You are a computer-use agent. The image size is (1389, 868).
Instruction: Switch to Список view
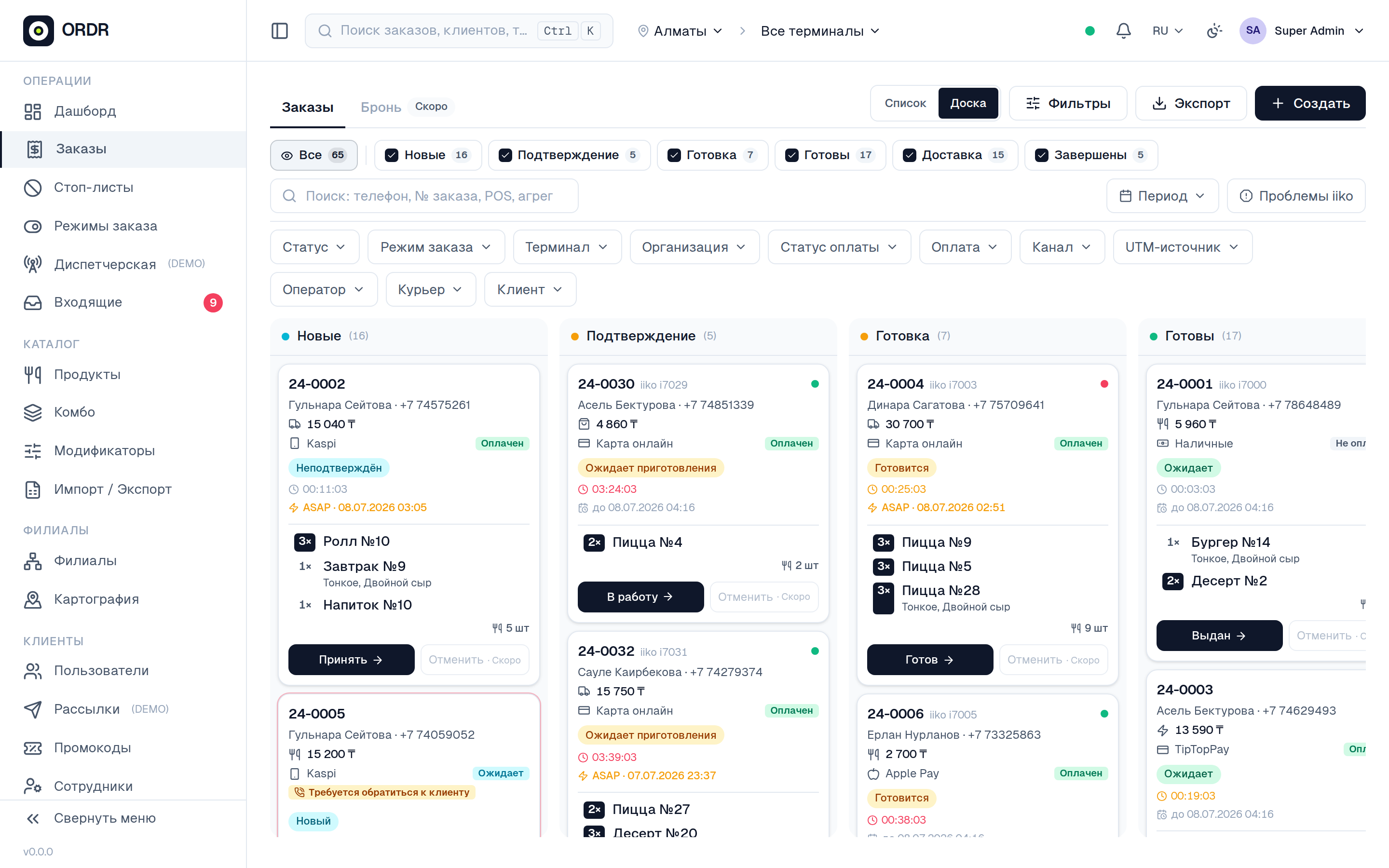click(x=905, y=103)
